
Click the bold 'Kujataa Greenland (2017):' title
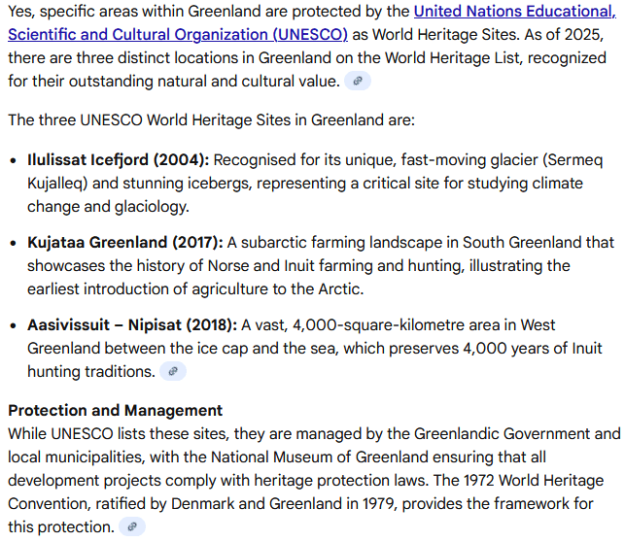point(125,242)
